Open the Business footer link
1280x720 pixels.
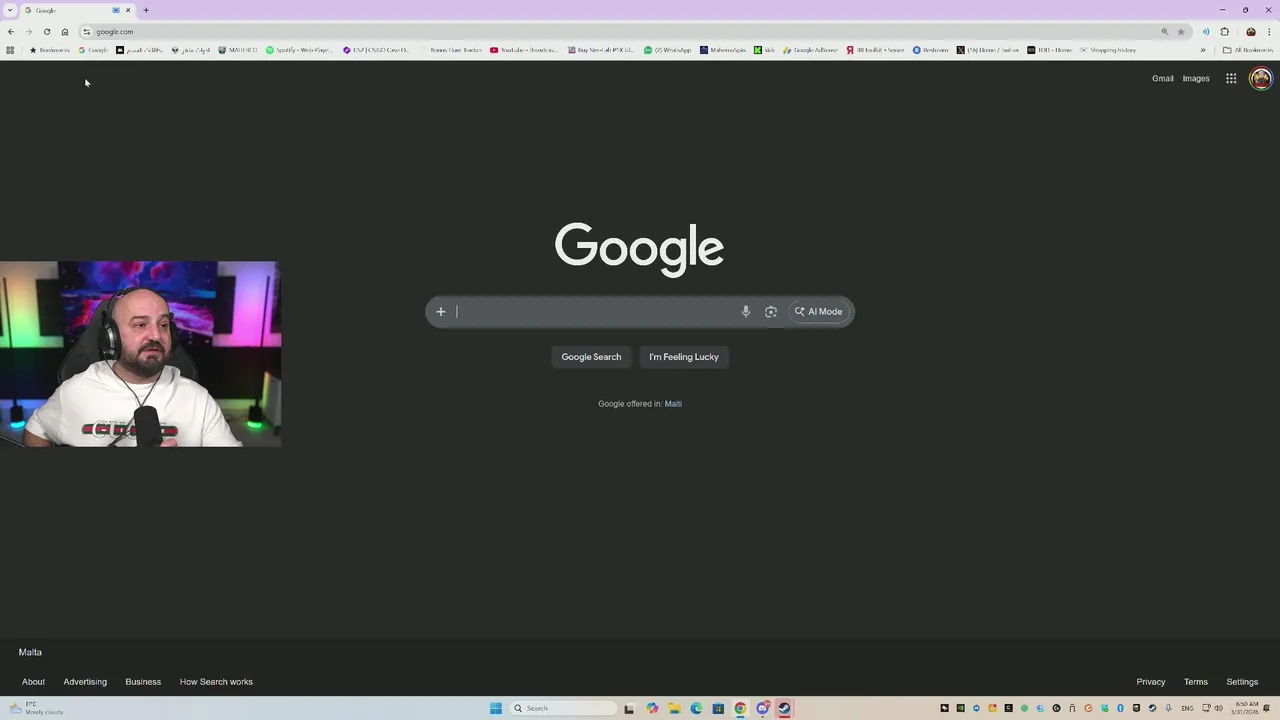tap(143, 682)
